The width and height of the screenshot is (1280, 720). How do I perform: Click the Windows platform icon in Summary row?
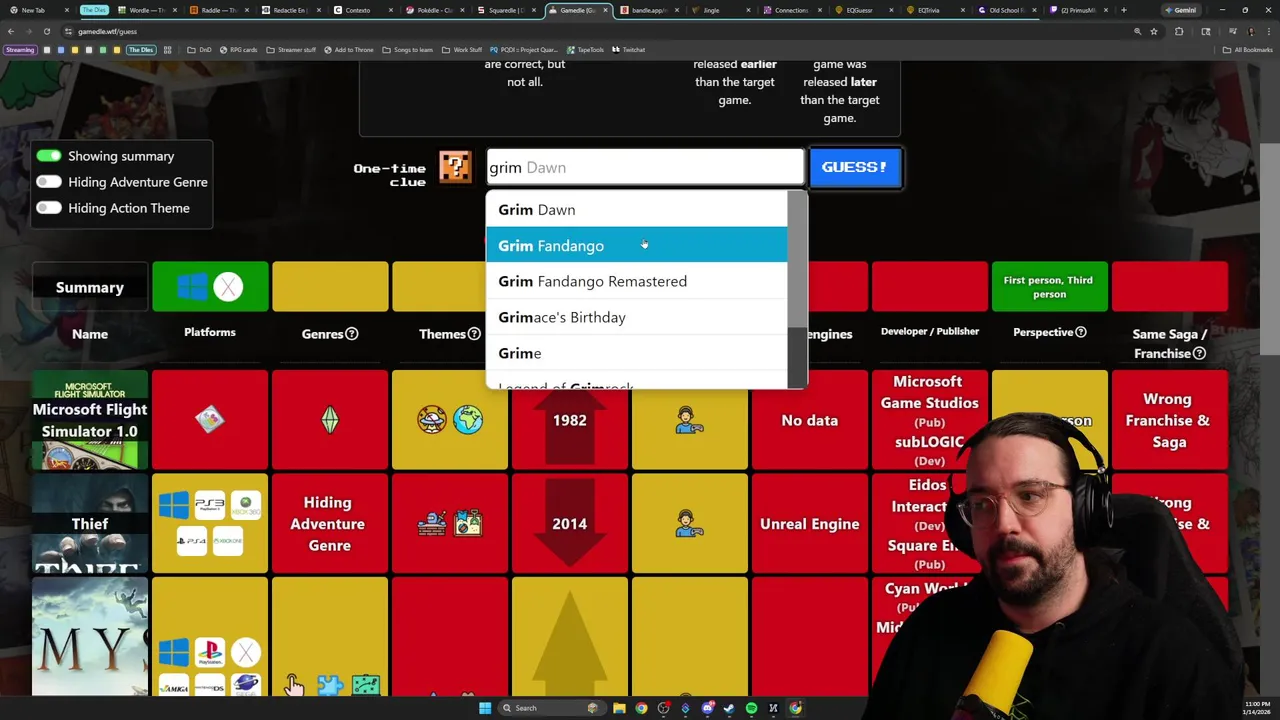pos(193,287)
